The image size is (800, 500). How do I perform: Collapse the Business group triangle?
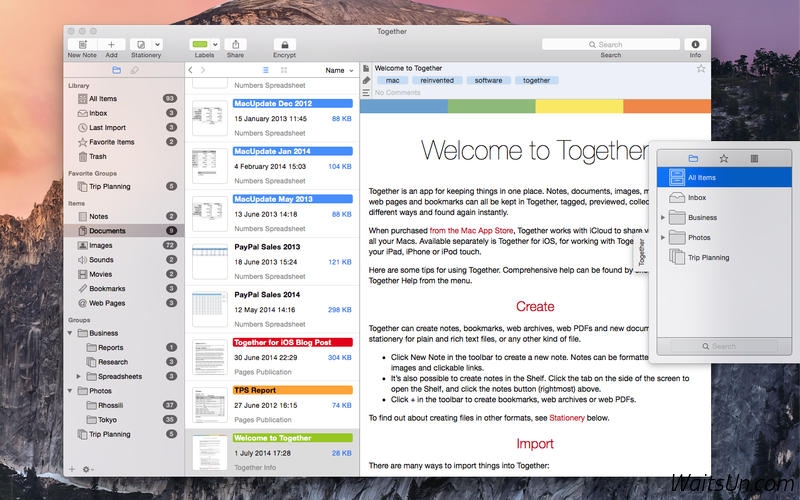[x=70, y=333]
